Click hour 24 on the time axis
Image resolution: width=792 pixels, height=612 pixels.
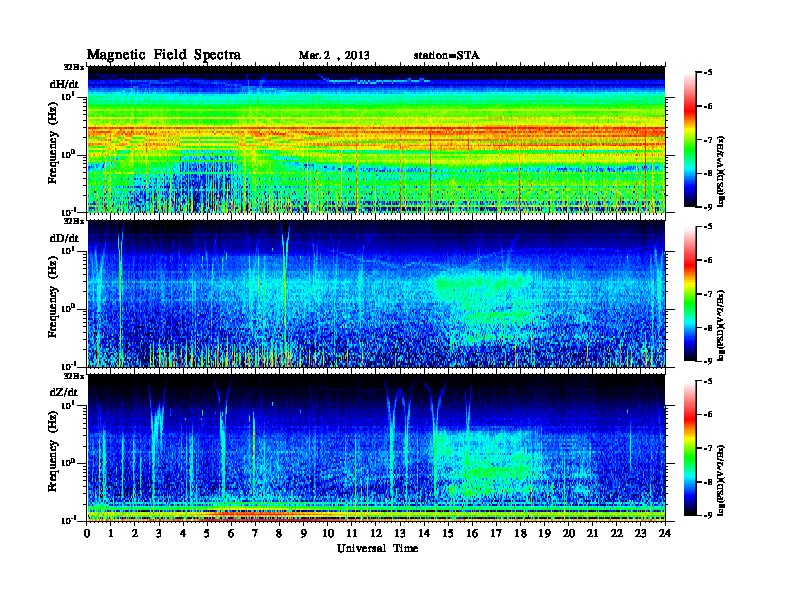point(665,534)
